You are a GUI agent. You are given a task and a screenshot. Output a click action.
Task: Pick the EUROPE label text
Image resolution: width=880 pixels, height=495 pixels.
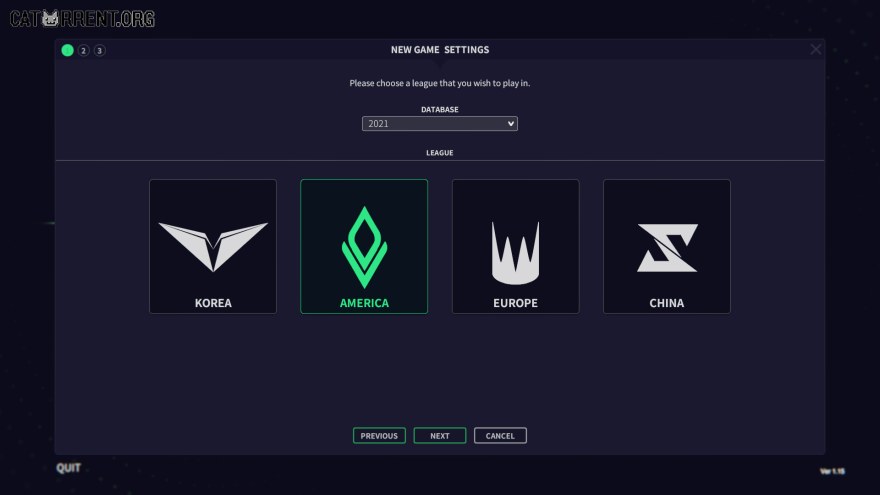click(515, 303)
